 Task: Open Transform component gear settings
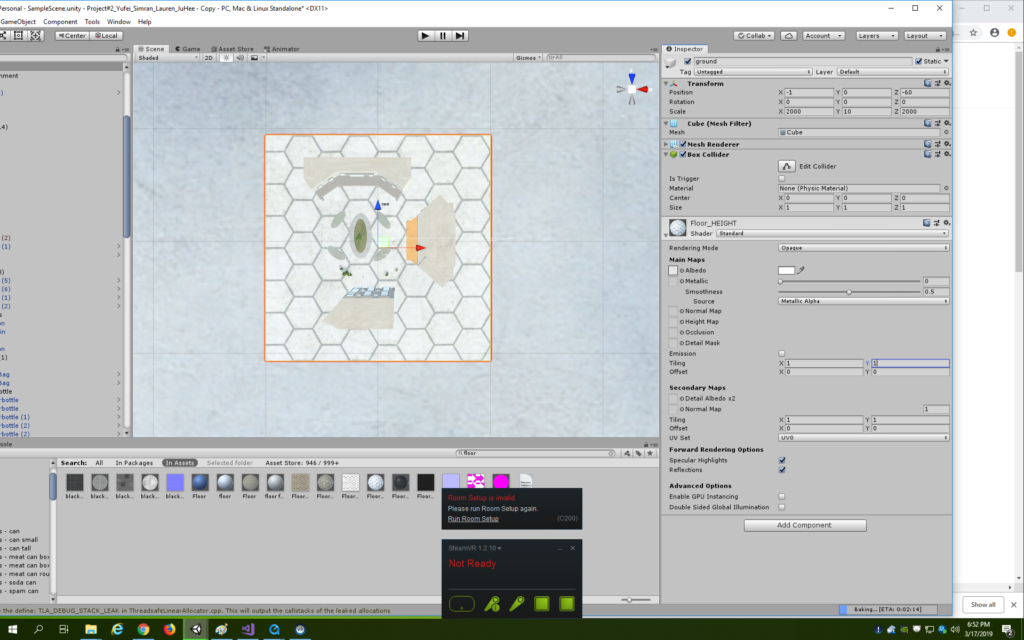pos(947,84)
